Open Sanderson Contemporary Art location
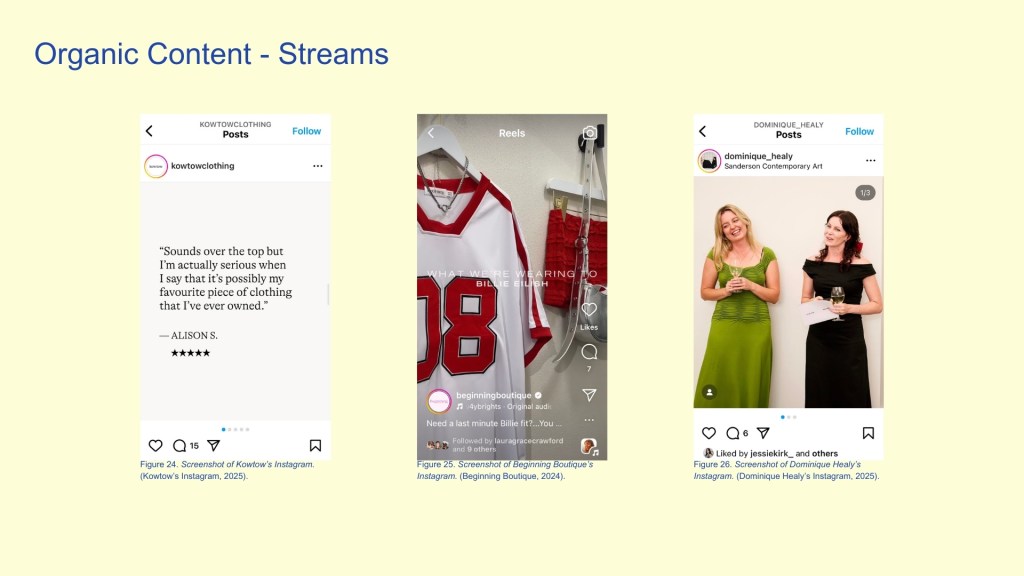The width and height of the screenshot is (1024, 576). click(x=773, y=167)
